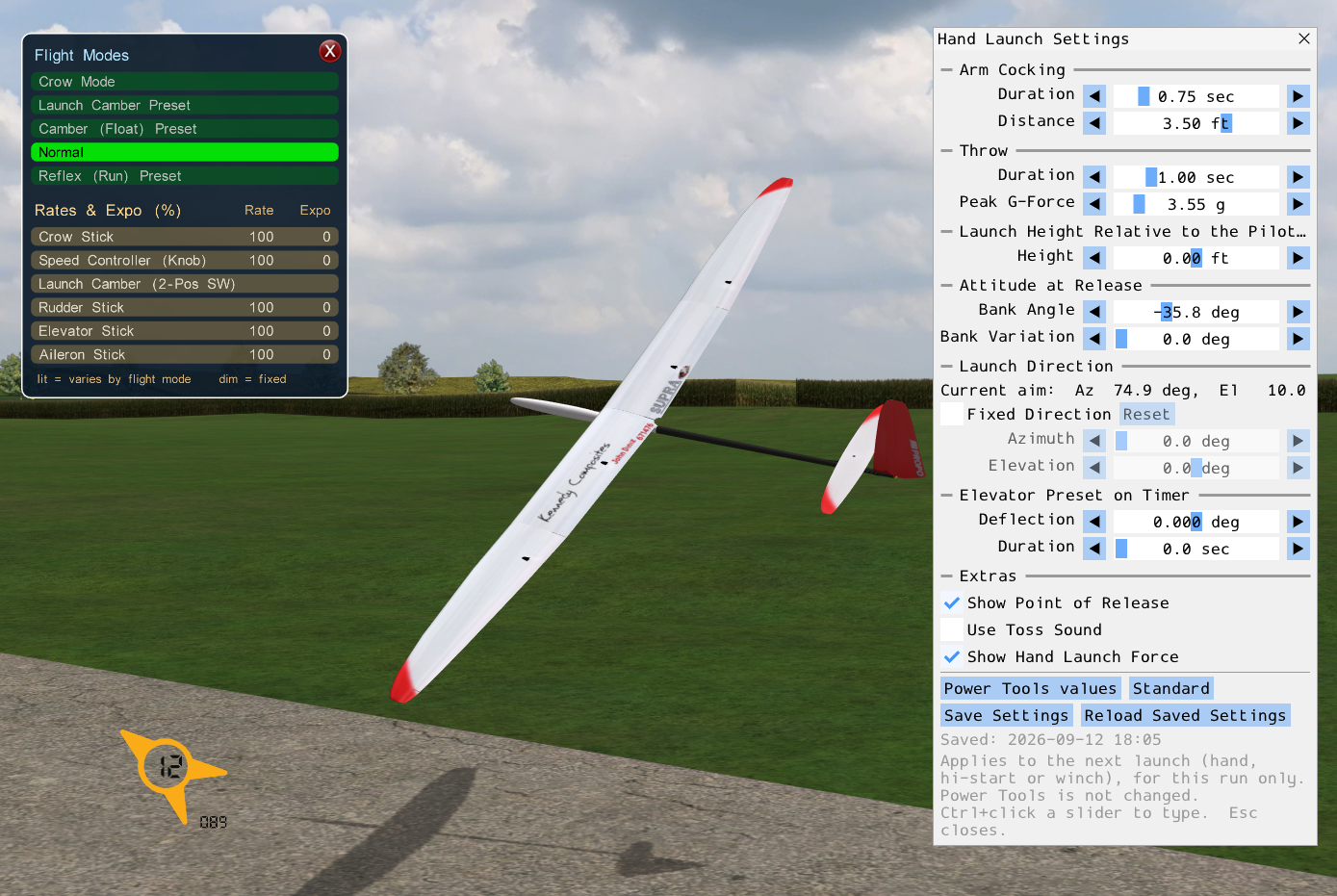The image size is (1337, 896).
Task: Collapse the Extras section
Action: pyautogui.click(x=946, y=576)
